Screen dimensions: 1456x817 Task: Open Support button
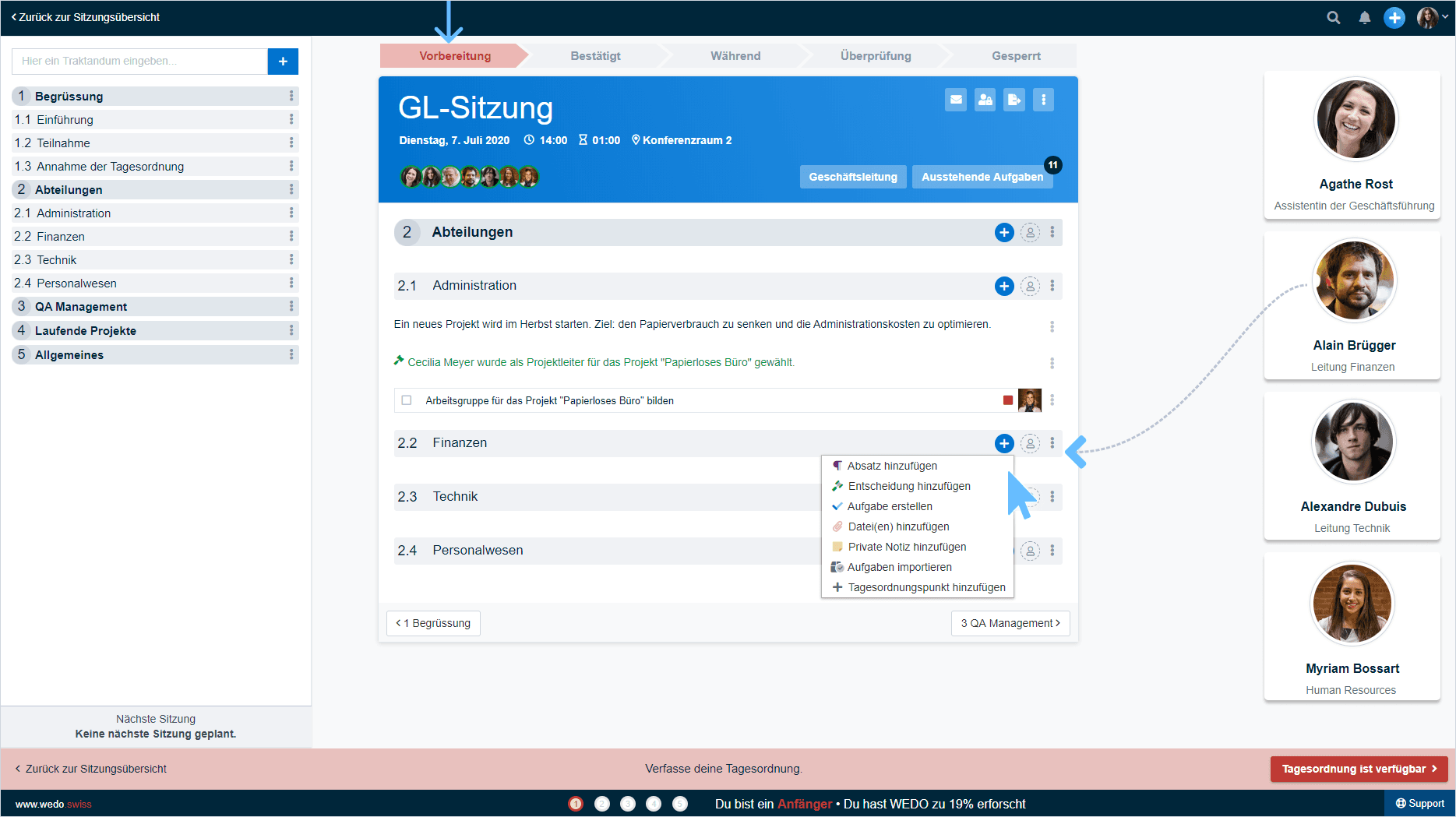tap(1420, 804)
